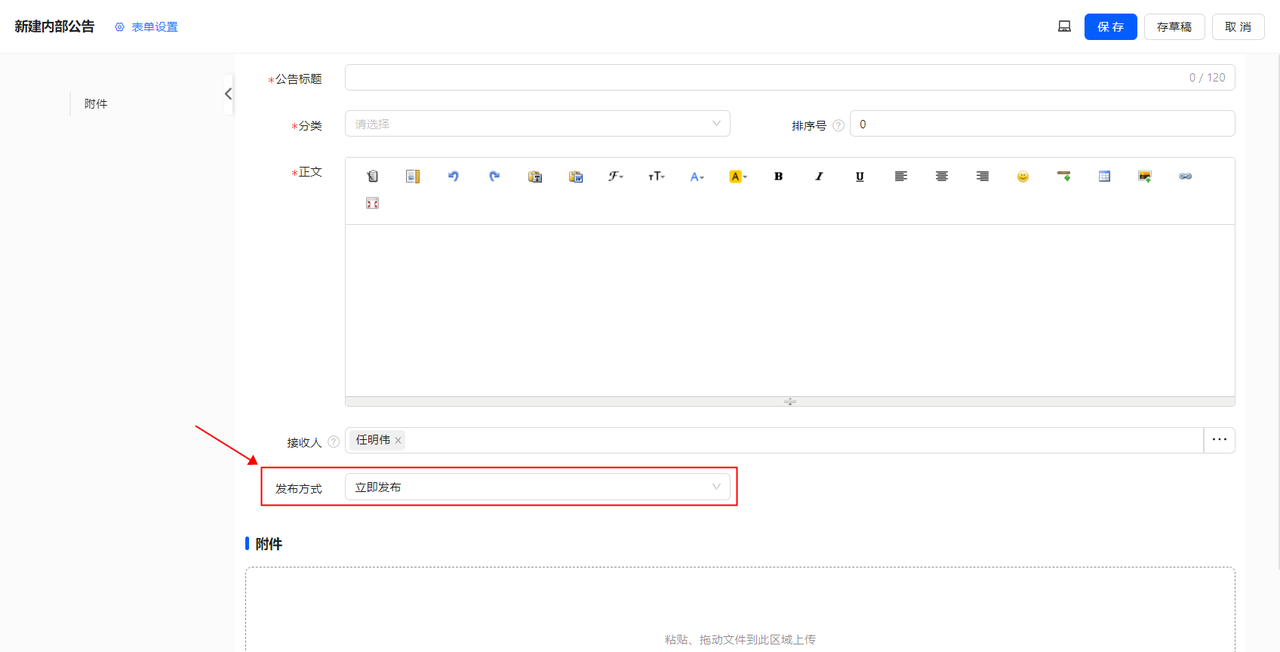Remove recipient 任明伟 with the x
The image size is (1280, 652).
click(x=398, y=440)
